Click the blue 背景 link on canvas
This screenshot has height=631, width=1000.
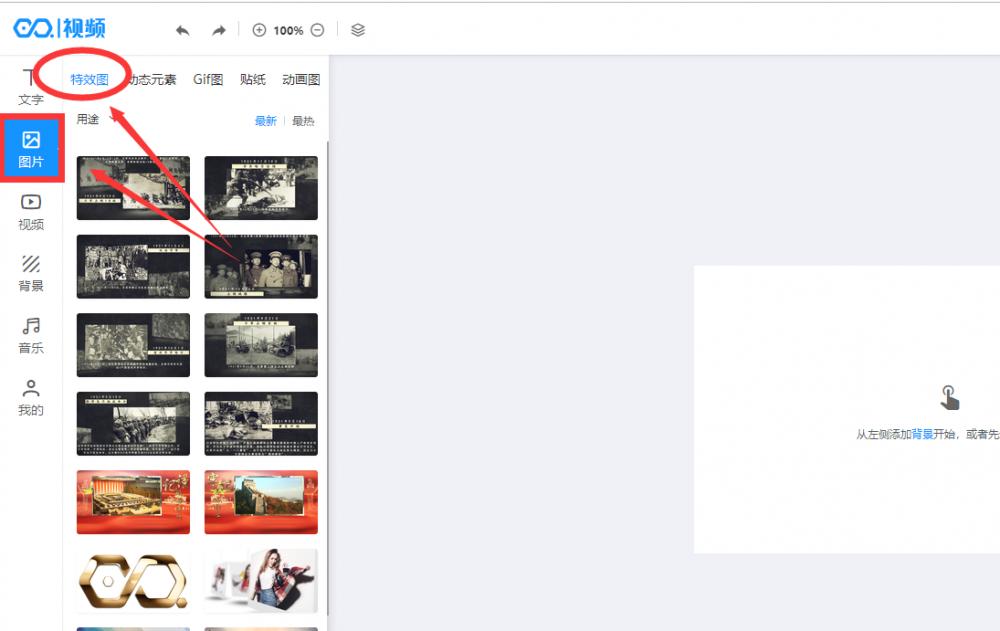tap(921, 435)
